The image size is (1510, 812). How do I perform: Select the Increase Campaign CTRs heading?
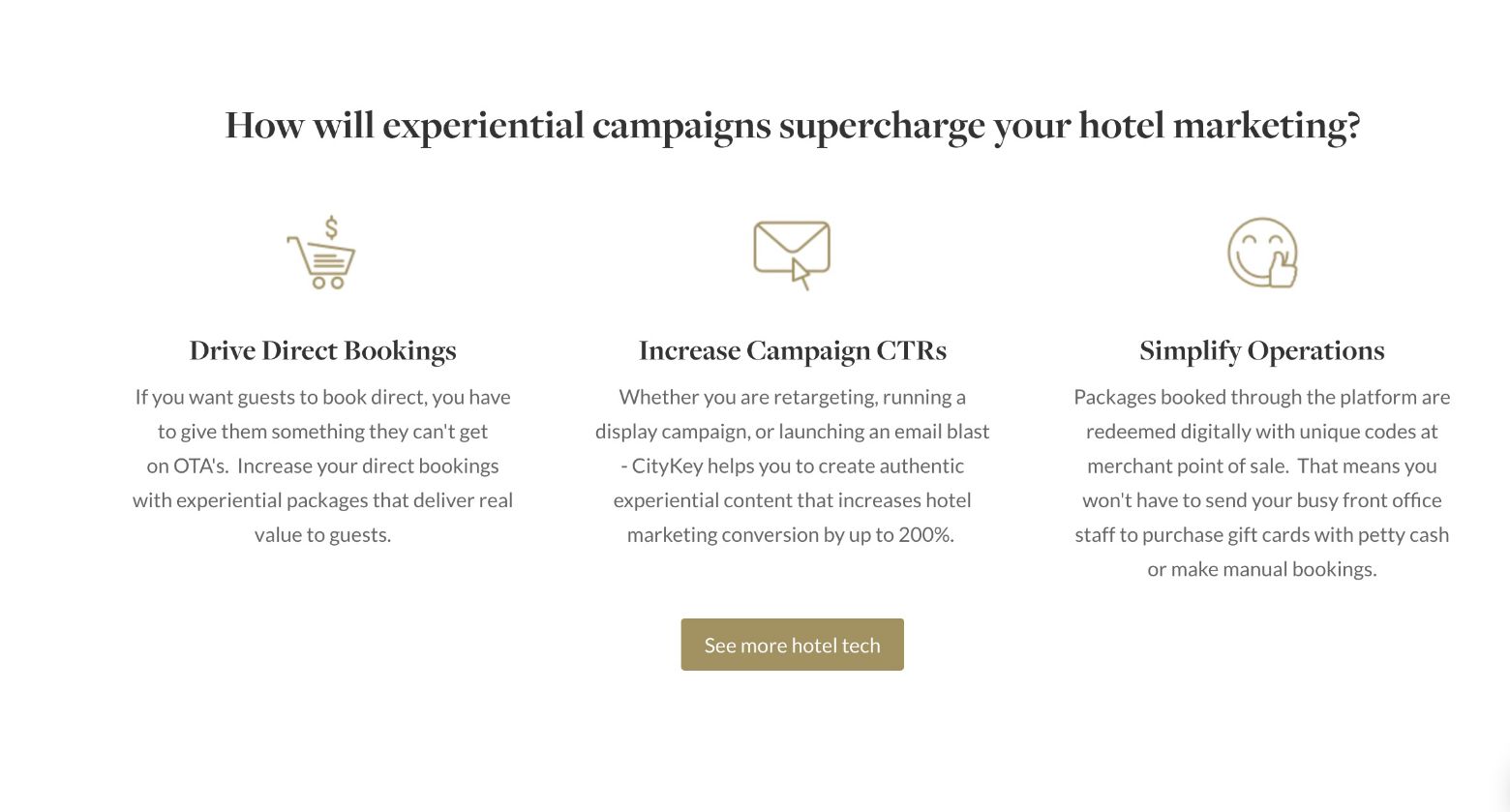[792, 350]
